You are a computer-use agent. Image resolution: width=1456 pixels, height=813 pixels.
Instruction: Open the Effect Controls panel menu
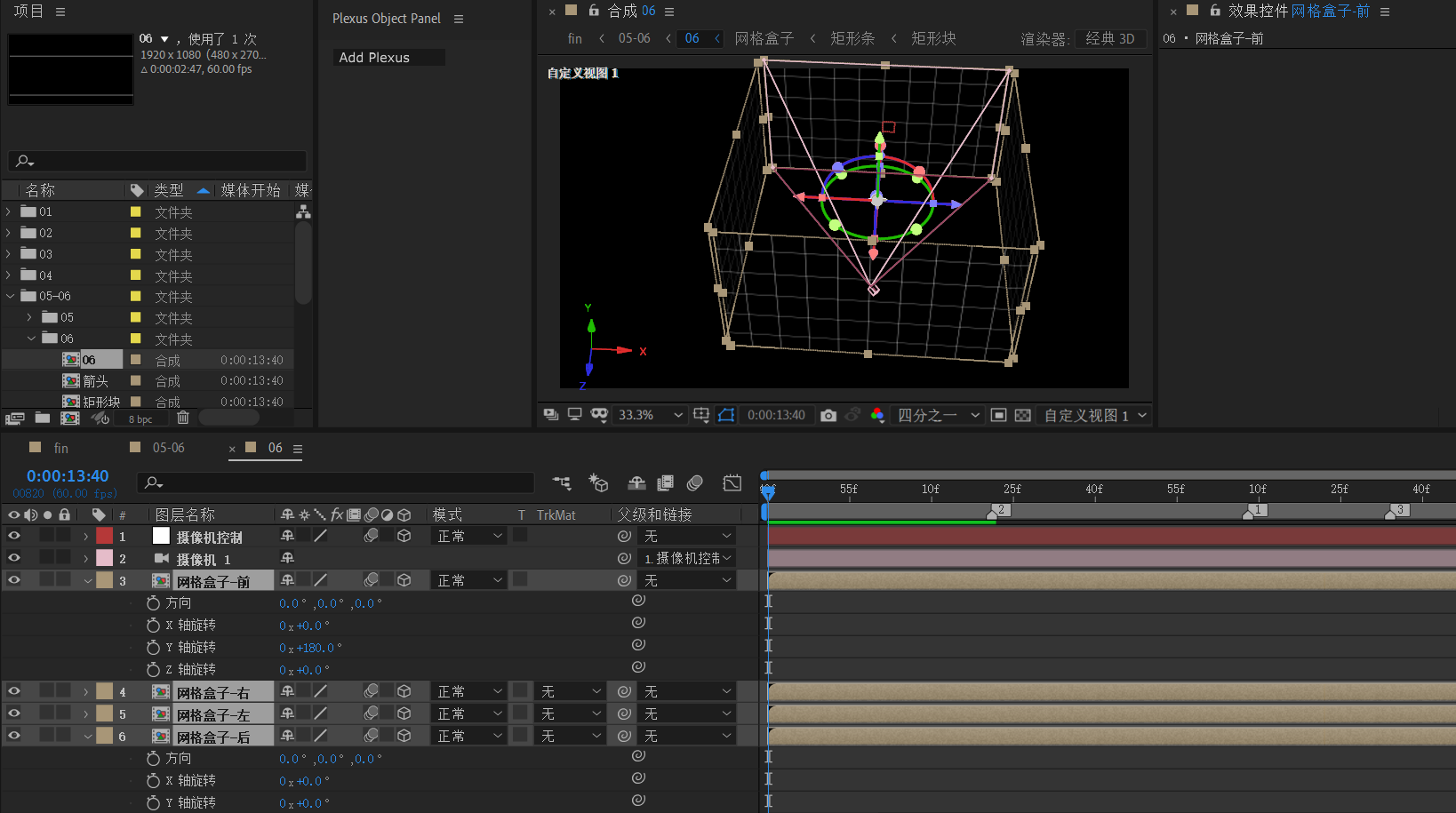[1385, 12]
